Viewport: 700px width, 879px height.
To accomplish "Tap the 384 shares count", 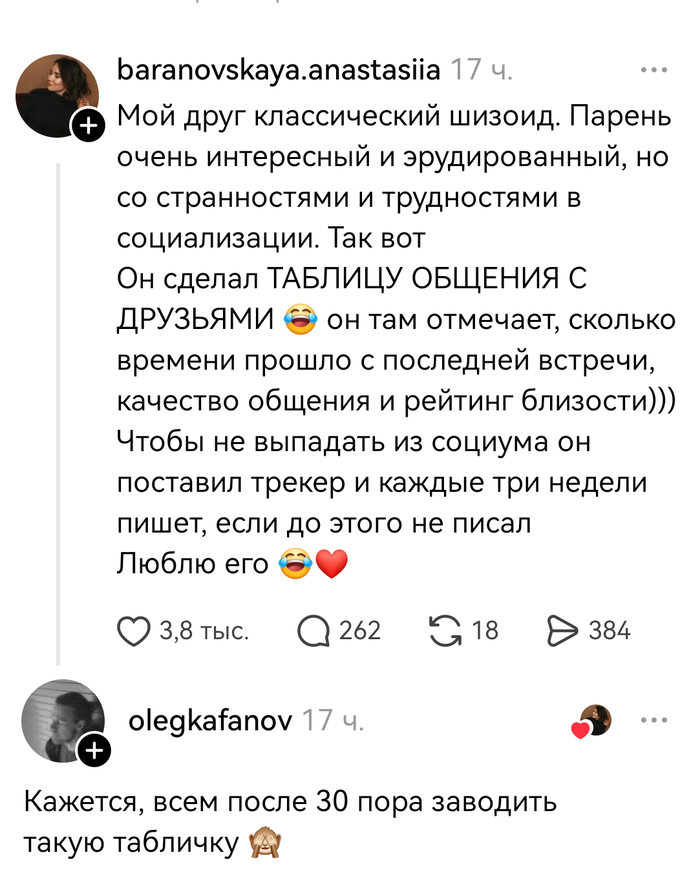I will coord(610,630).
